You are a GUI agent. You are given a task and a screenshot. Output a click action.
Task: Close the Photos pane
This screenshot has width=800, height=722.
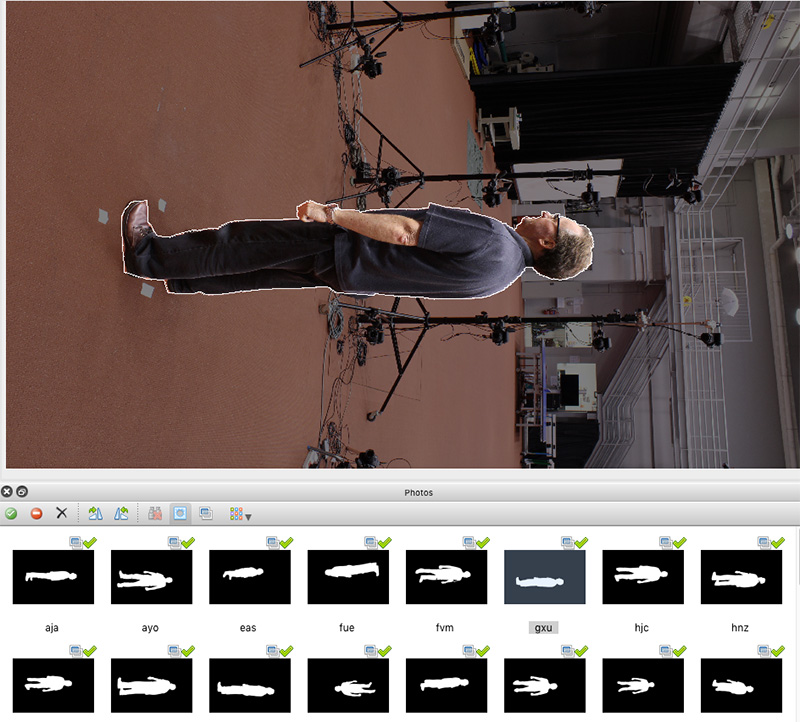[x=7, y=492]
